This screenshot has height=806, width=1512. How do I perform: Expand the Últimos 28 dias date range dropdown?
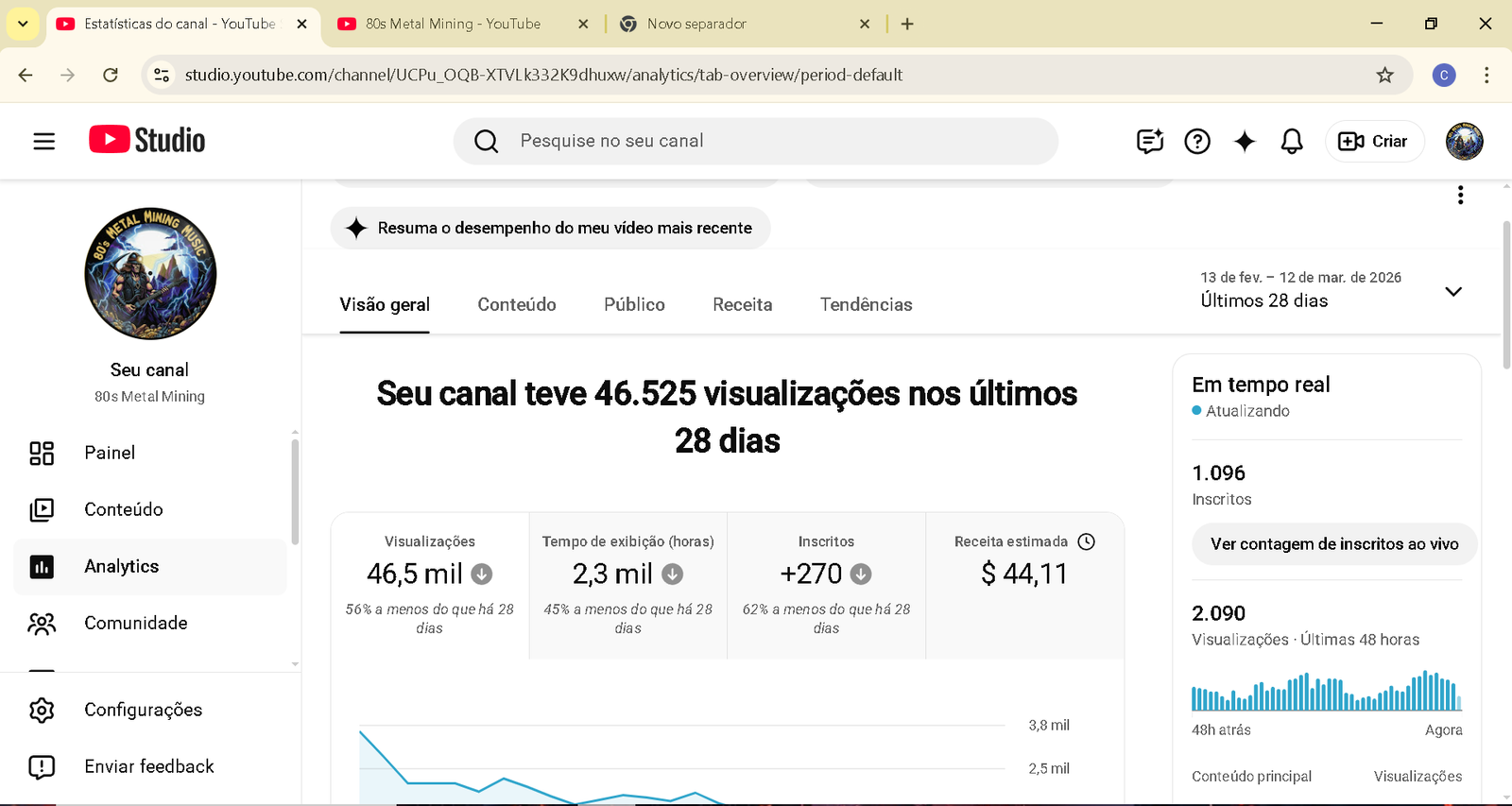pos(1453,291)
